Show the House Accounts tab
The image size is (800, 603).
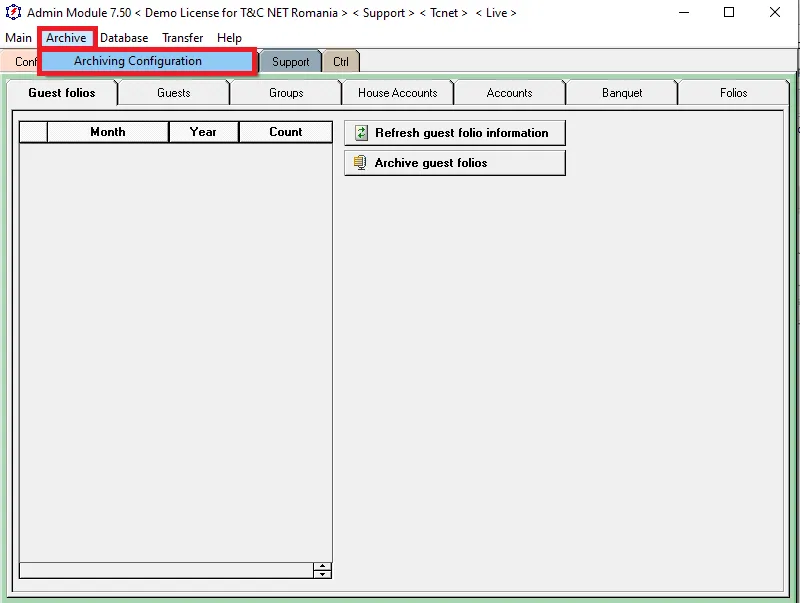[397, 93]
